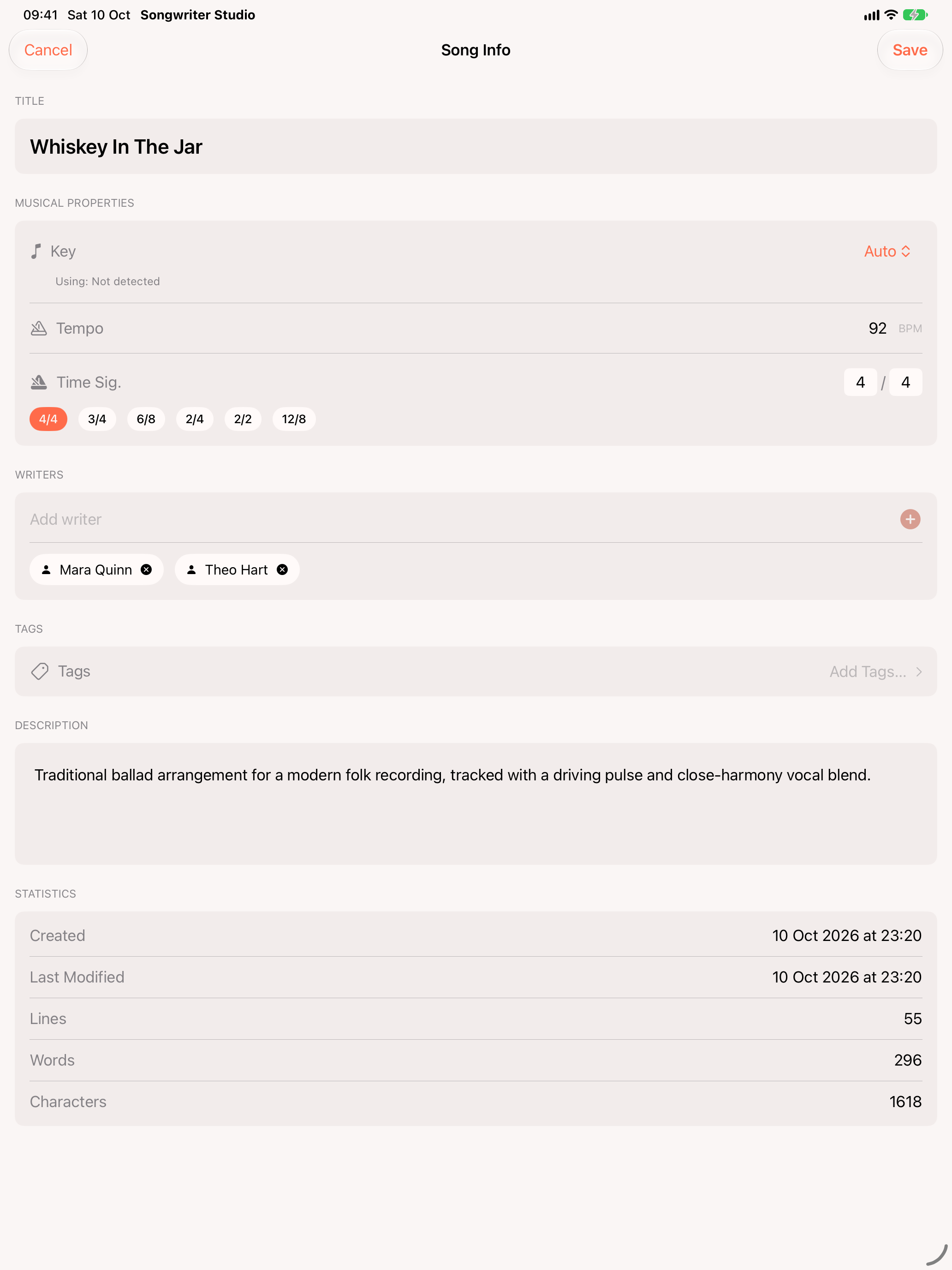This screenshot has width=952, height=1270.
Task: Save the song info
Action: point(910,50)
